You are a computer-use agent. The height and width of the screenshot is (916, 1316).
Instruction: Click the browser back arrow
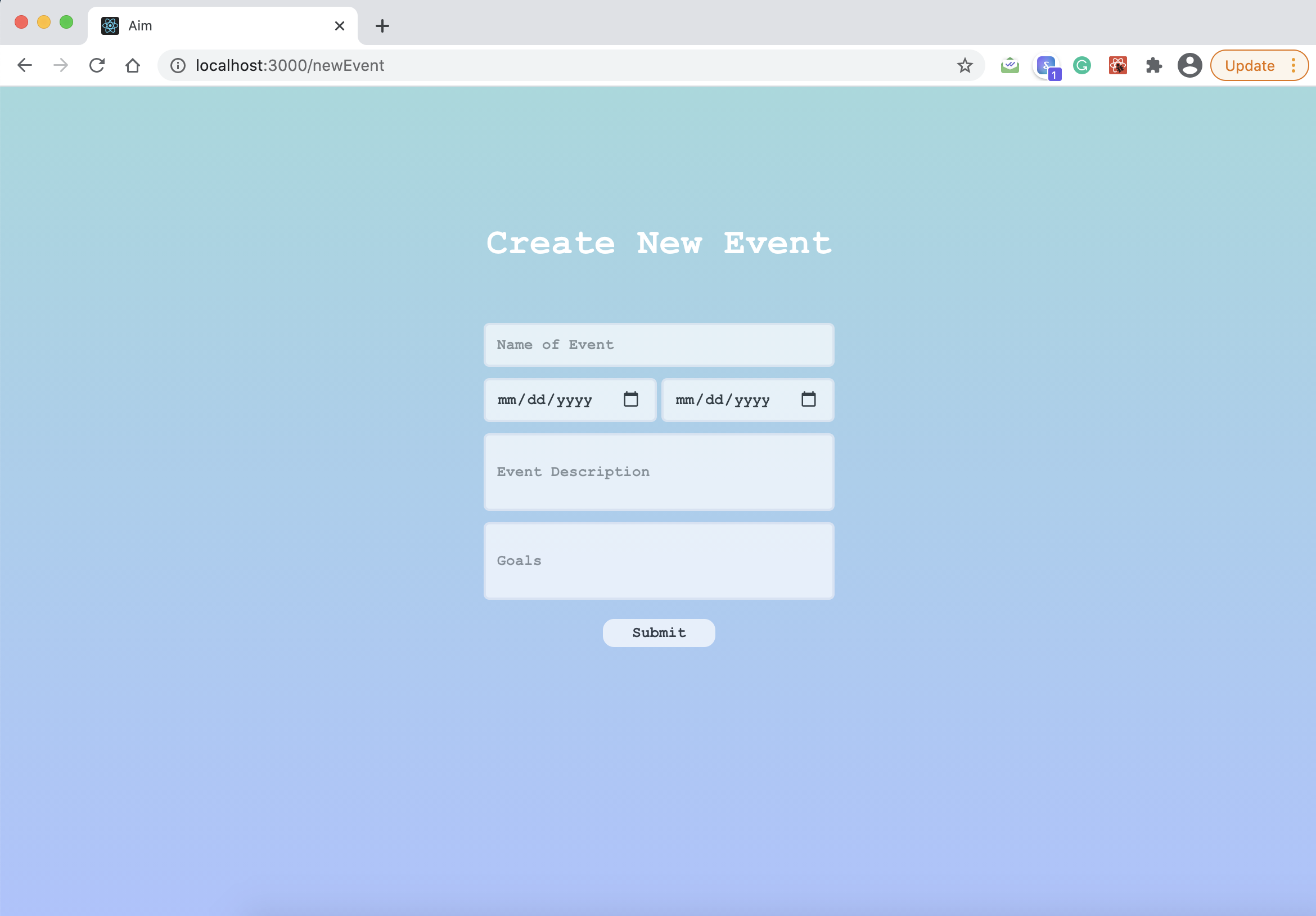click(25, 65)
